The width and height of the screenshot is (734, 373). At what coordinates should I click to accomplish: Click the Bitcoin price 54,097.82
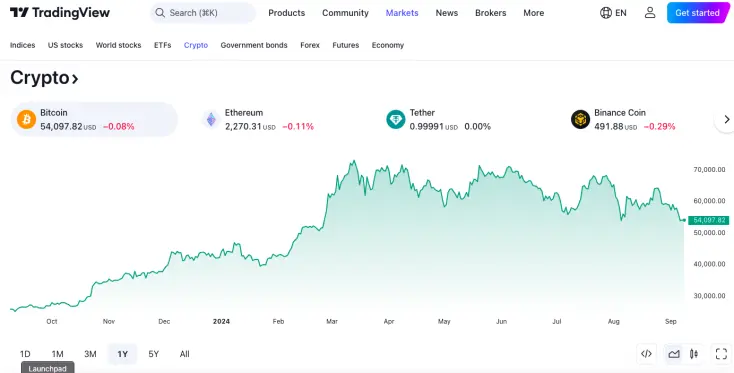pos(61,126)
